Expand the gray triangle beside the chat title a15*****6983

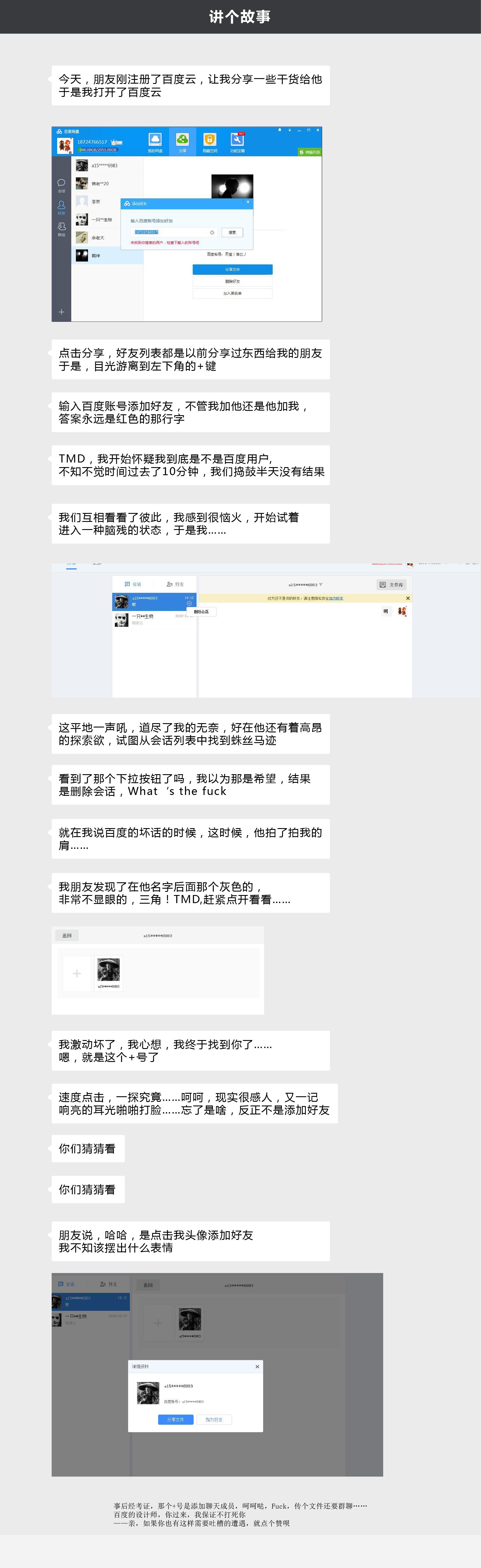click(x=321, y=584)
